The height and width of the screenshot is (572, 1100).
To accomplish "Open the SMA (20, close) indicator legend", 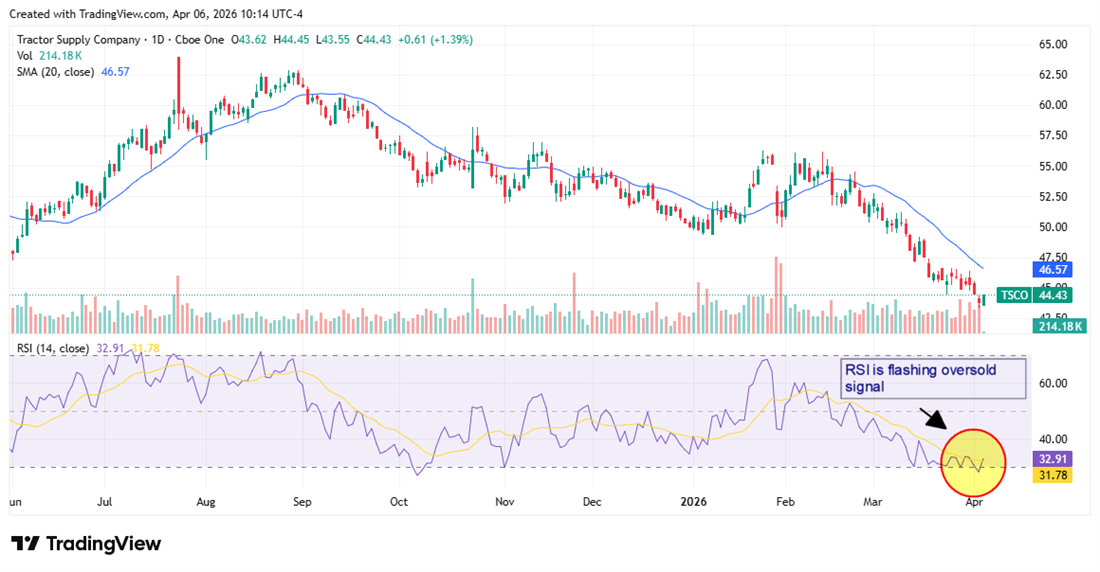I will (x=56, y=72).
